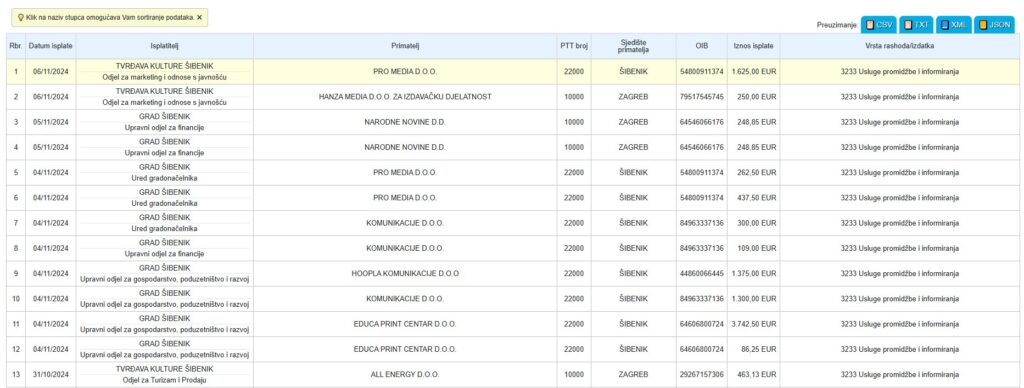Sort table by Isplatitelj column header

click(x=165, y=46)
